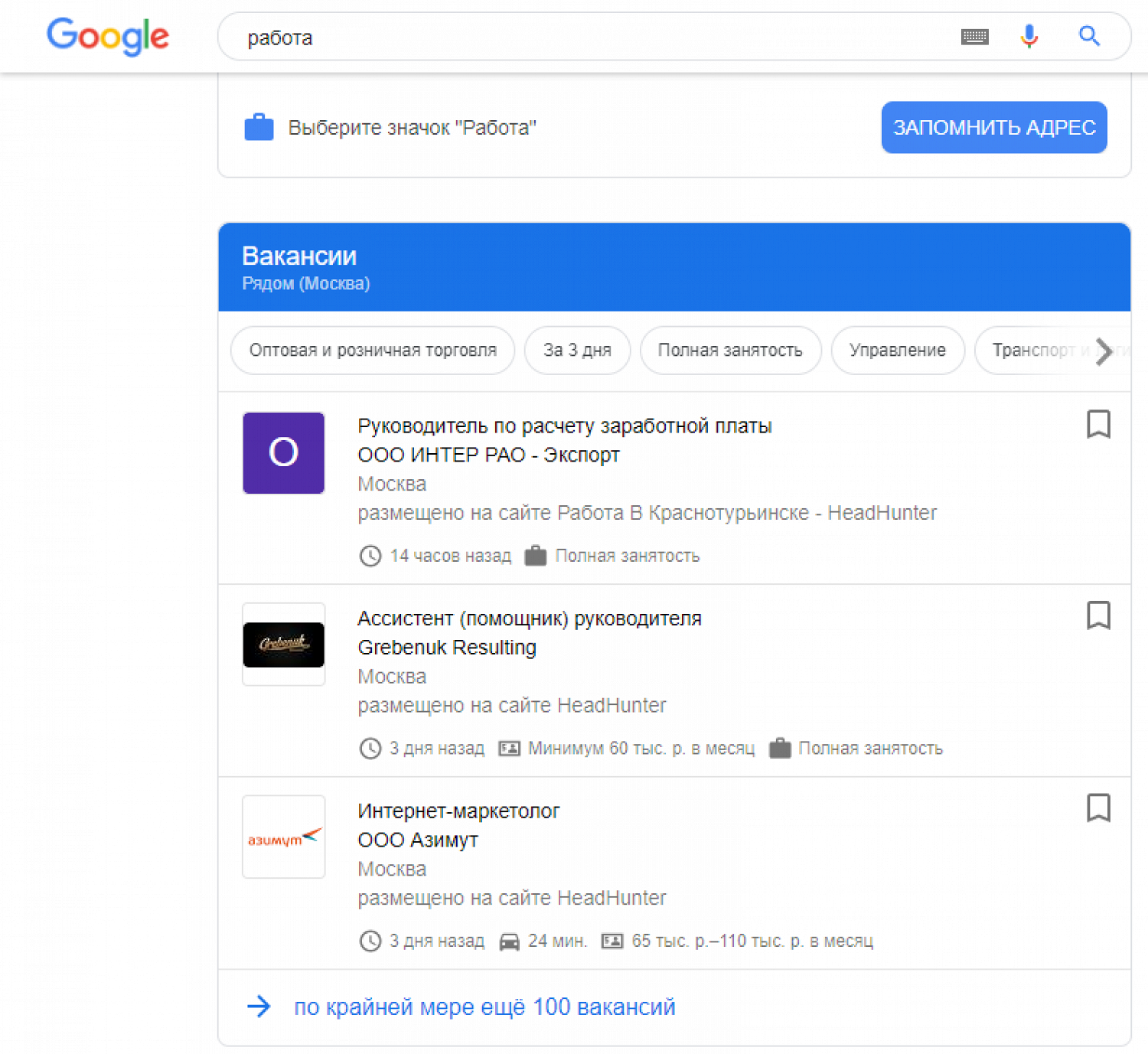Select the Управление category chip

(x=897, y=351)
